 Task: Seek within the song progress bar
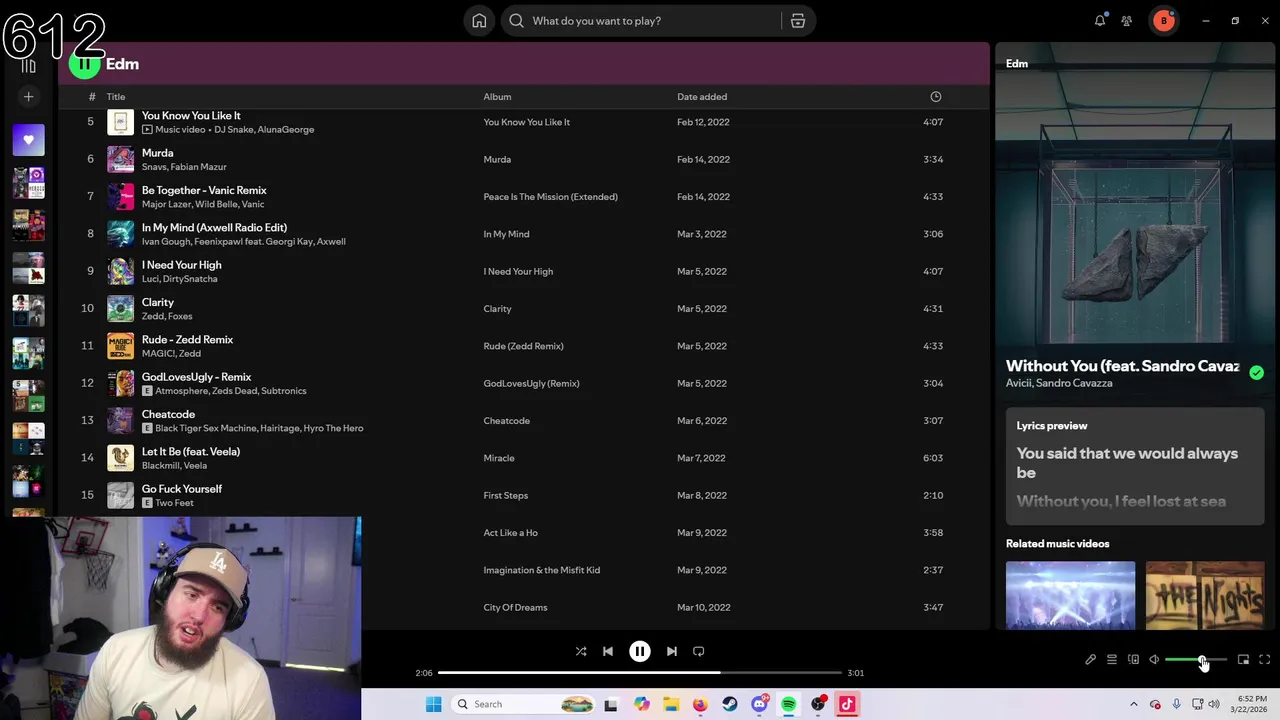click(x=640, y=673)
